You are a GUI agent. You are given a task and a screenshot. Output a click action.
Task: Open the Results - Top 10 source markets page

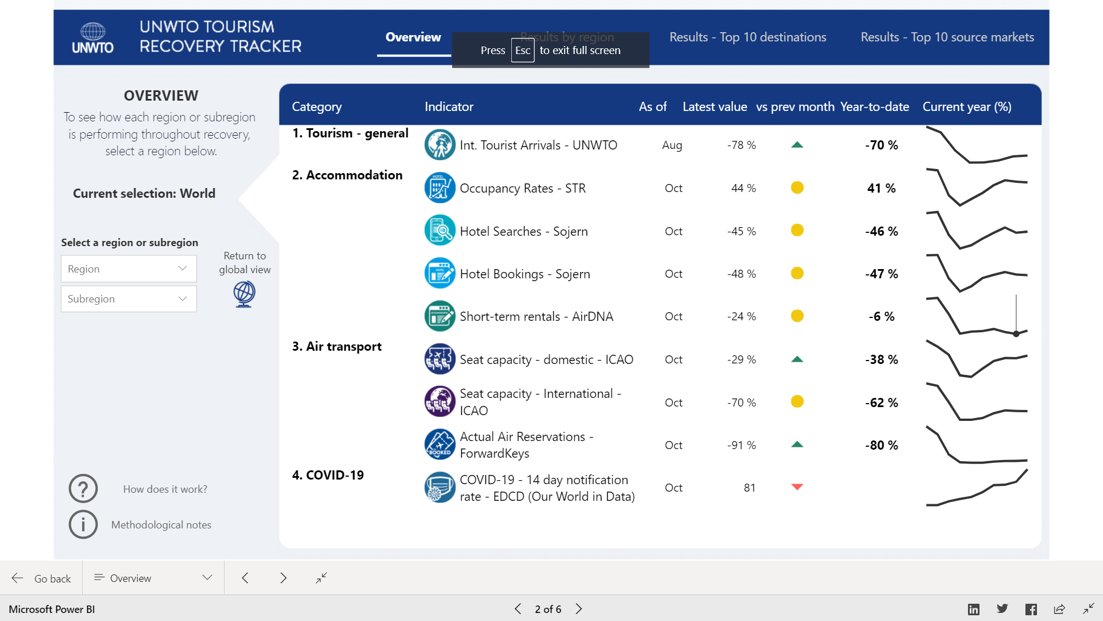pos(946,36)
